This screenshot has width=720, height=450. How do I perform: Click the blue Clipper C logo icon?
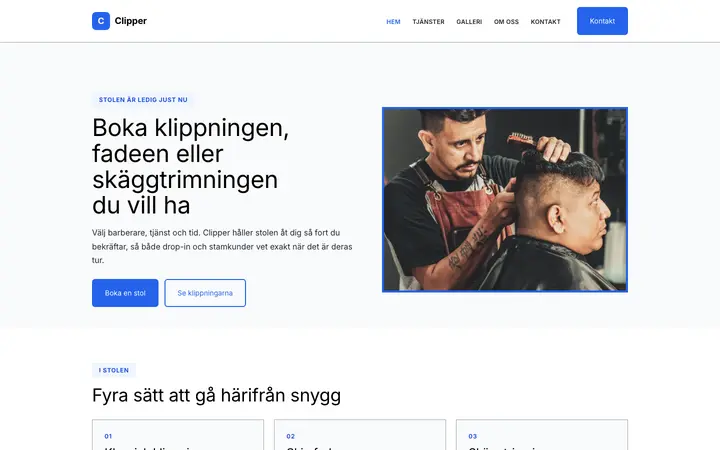(x=101, y=21)
